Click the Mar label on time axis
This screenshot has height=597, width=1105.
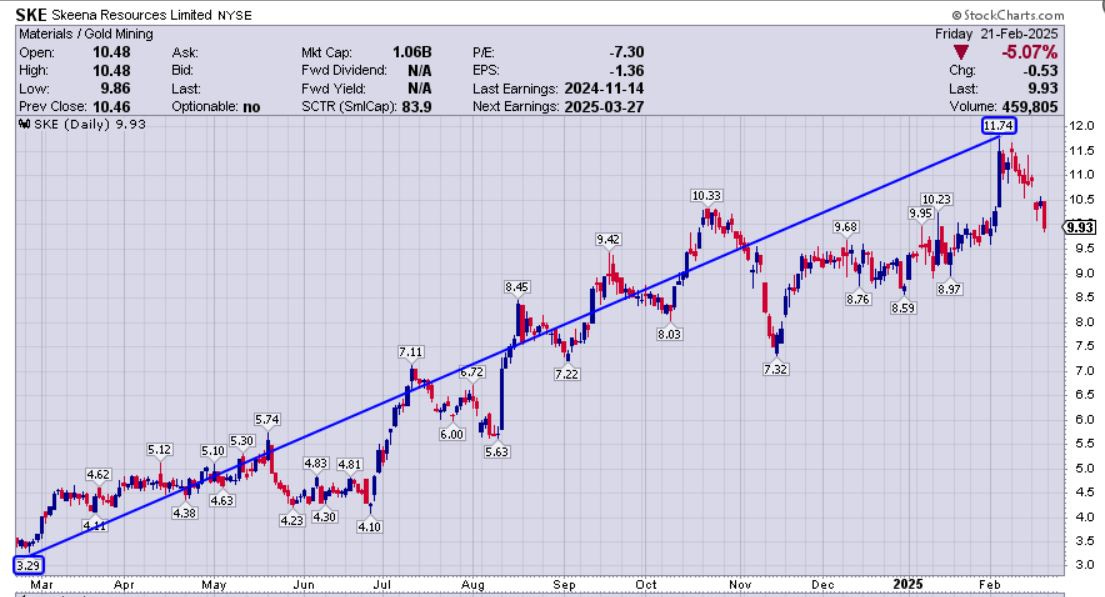[42, 585]
